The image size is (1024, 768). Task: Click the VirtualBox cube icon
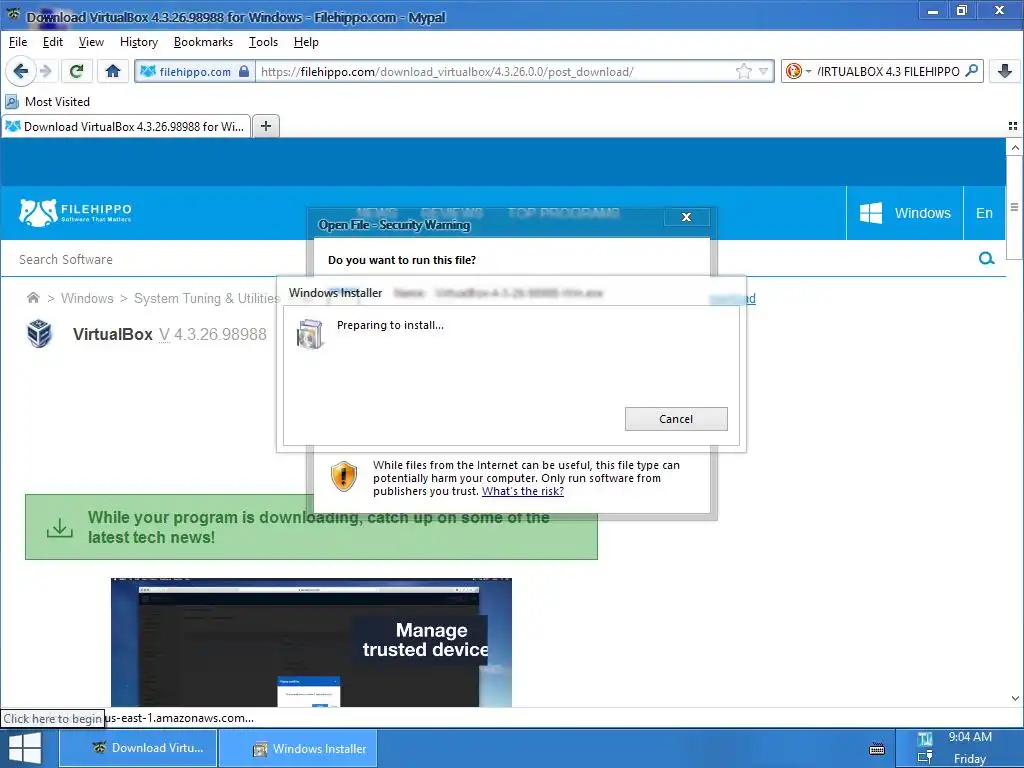pos(39,334)
